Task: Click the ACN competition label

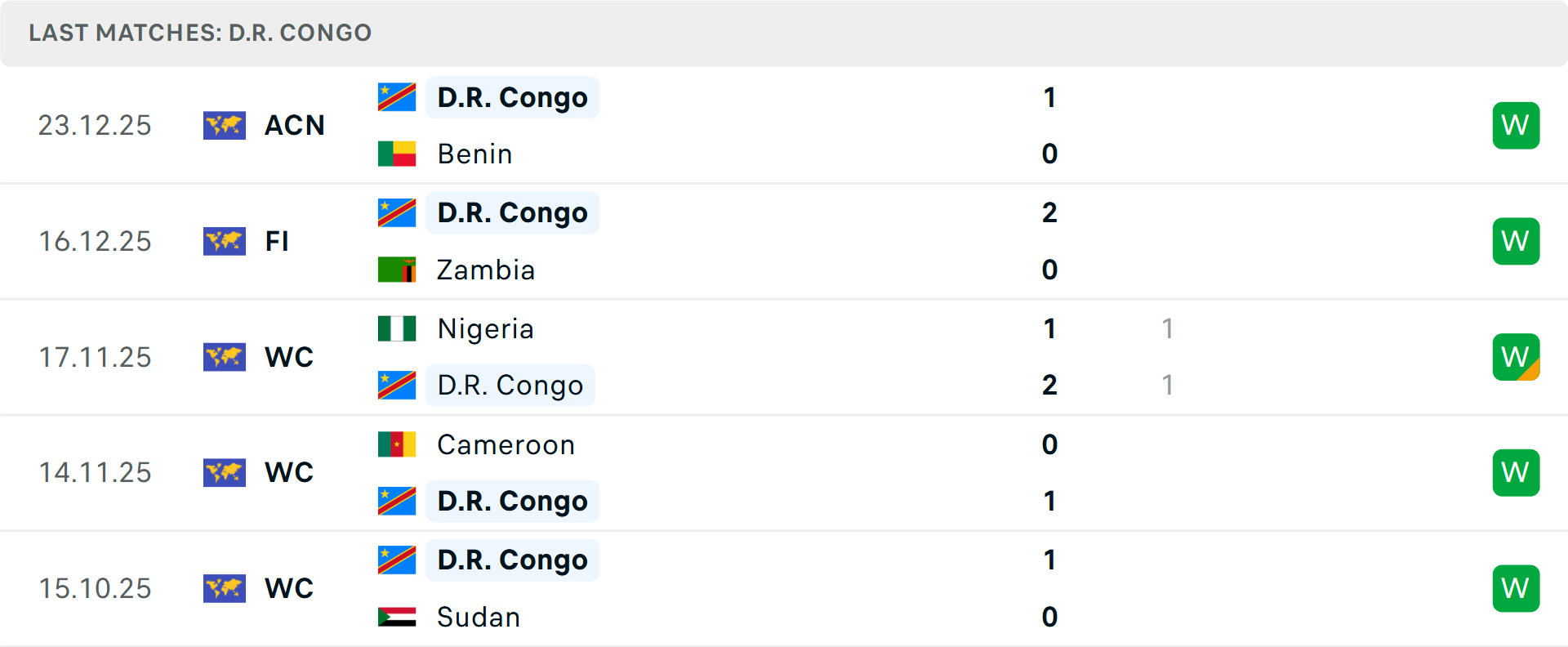Action: point(295,126)
